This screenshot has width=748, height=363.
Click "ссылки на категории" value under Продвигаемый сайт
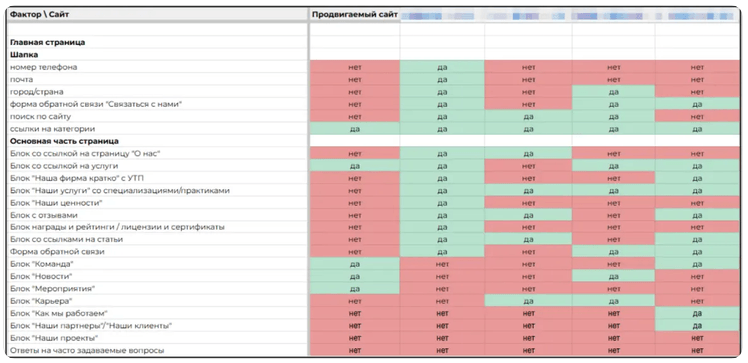coord(354,129)
